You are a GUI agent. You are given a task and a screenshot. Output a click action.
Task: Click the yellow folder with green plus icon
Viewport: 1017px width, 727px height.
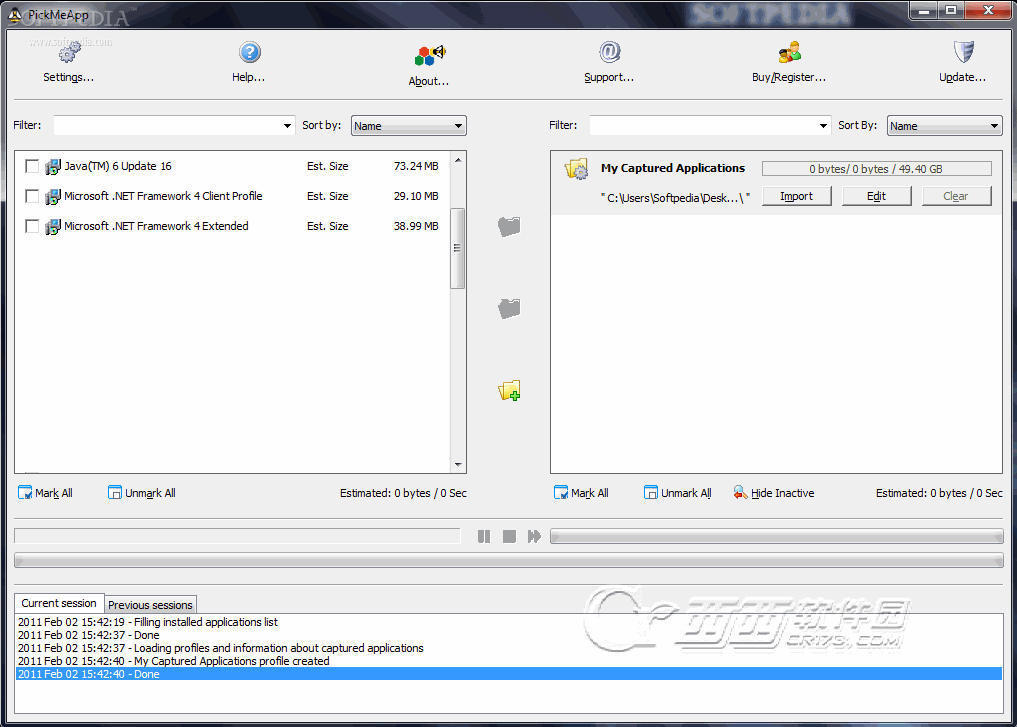click(x=509, y=390)
